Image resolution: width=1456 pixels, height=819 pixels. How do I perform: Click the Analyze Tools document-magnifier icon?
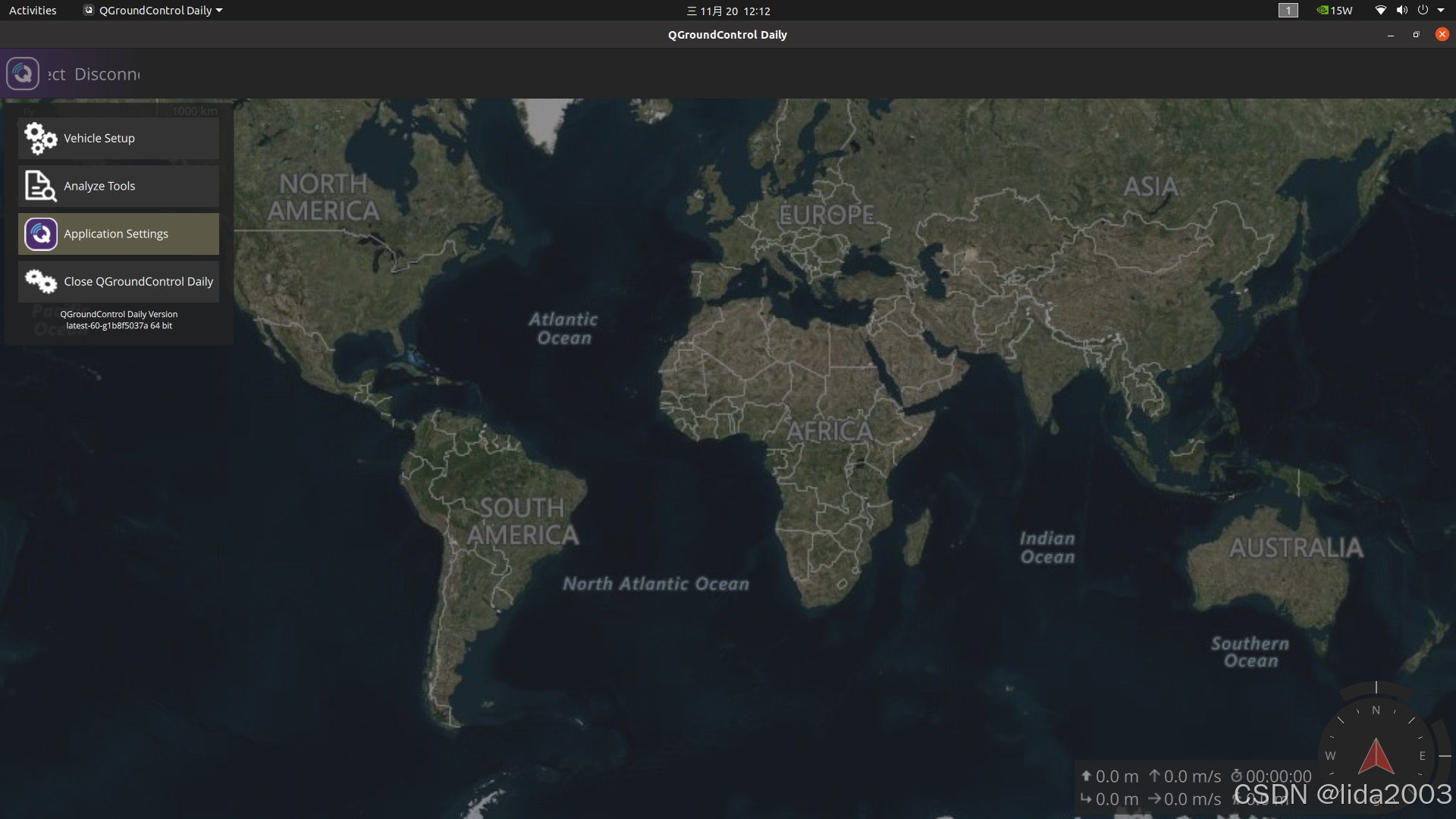[x=40, y=187]
